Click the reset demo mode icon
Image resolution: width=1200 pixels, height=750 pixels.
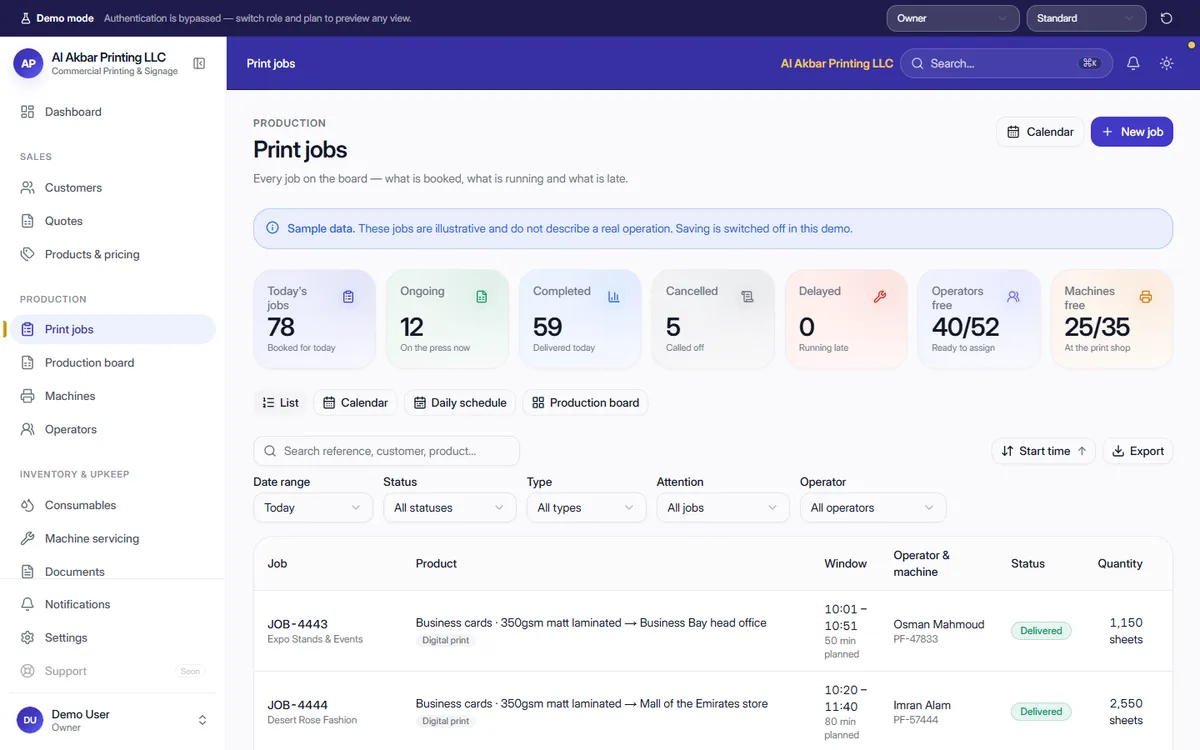tap(1166, 18)
